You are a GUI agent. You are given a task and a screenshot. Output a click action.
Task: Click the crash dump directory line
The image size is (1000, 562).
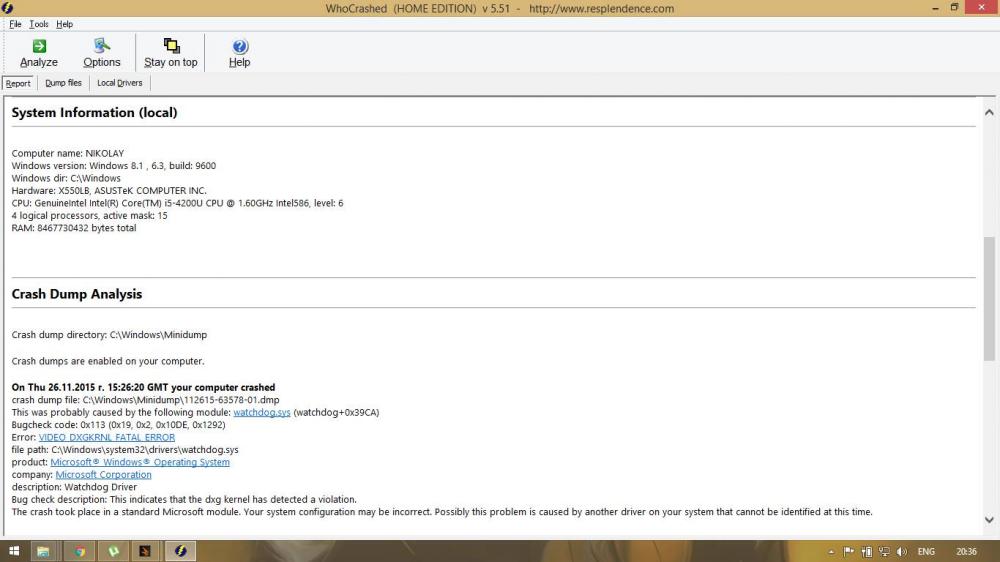(109, 335)
